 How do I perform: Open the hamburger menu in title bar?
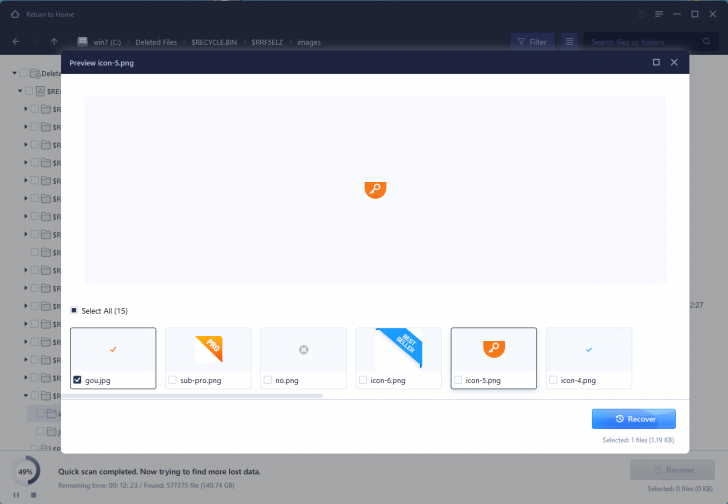[x=659, y=14]
